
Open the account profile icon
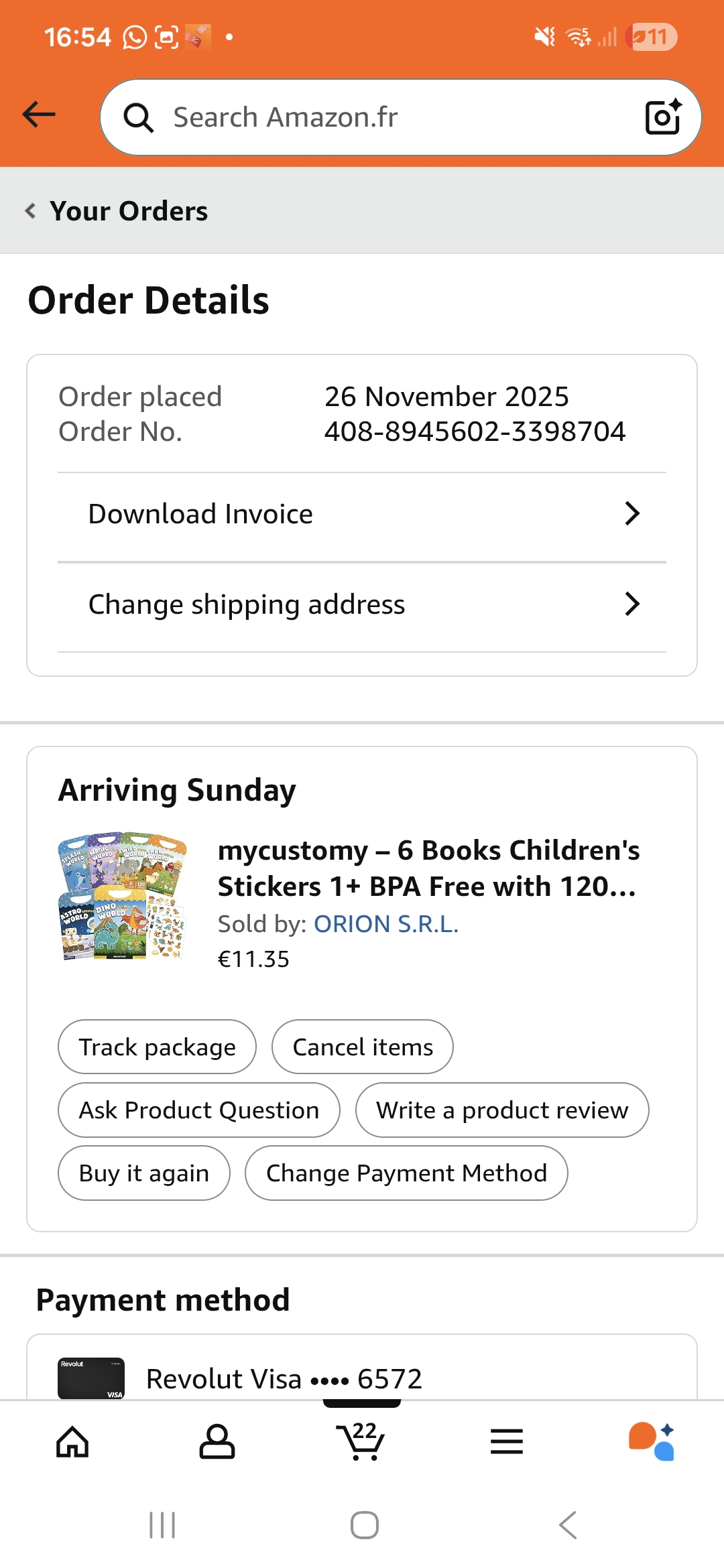click(x=217, y=1442)
